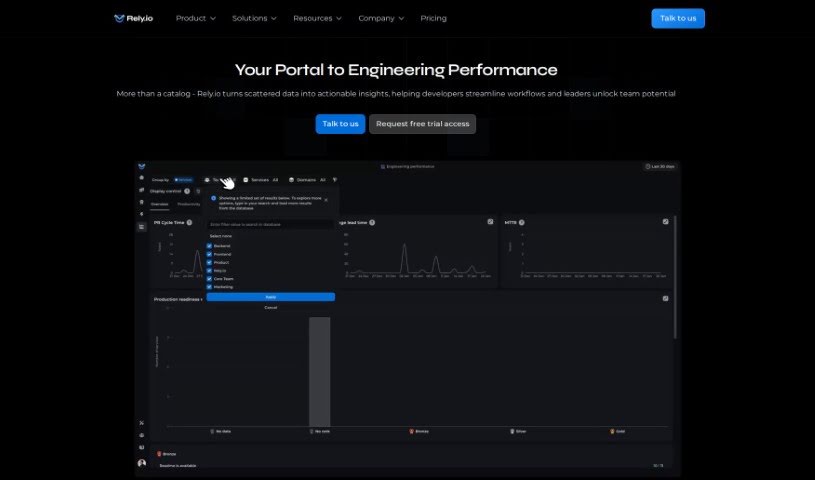Click the Teams filter icon
This screenshot has width=815, height=480.
[207, 180]
